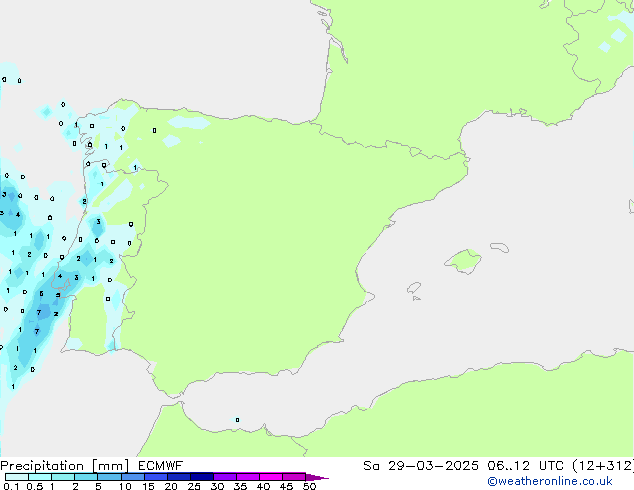This screenshot has height=490, width=634.
Task: Select the 45–50 mm legend swatch
Action: pyautogui.click(x=294, y=477)
